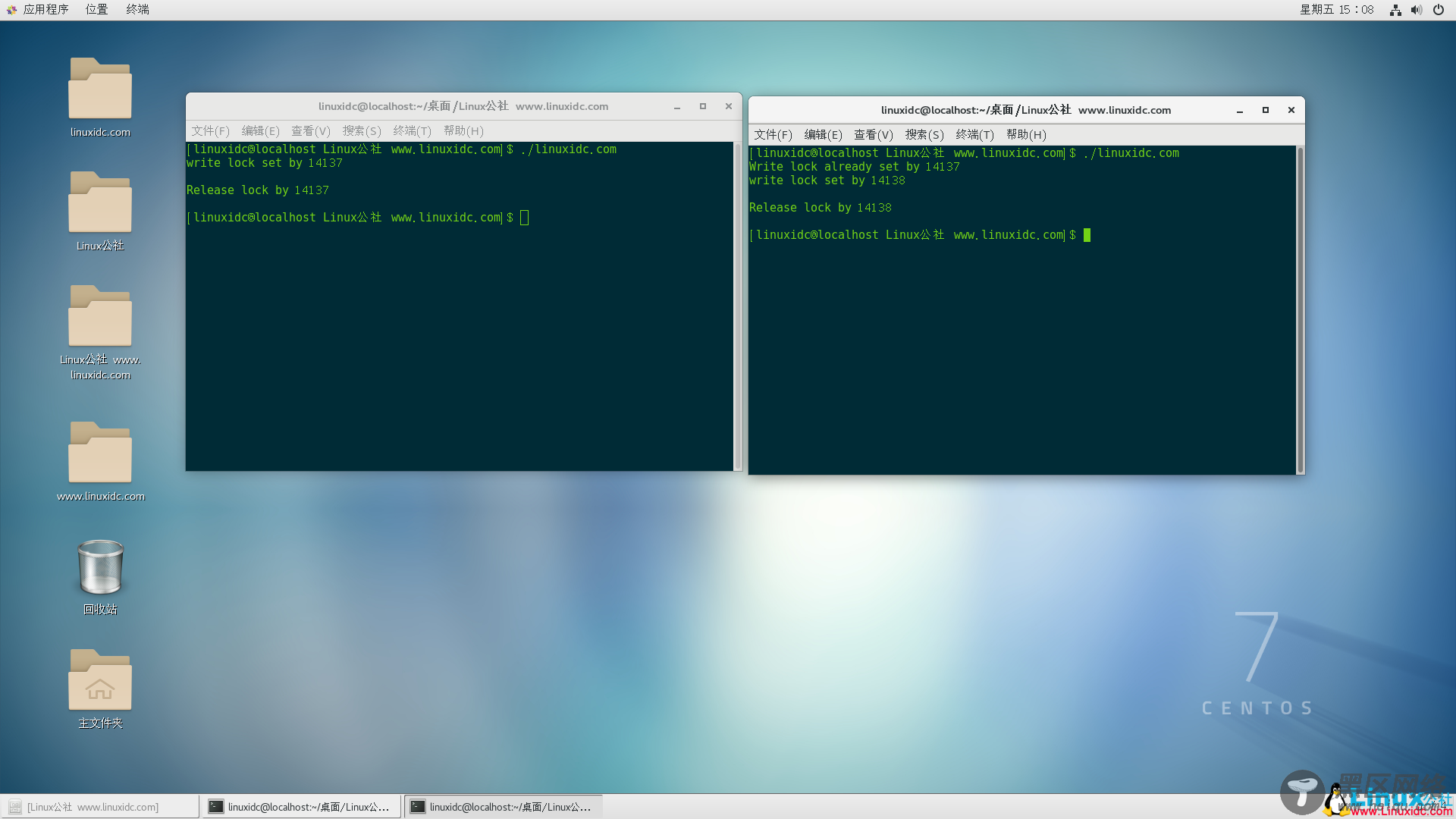This screenshot has height=819, width=1456.
Task: Click 'Write lock already set by 14137' line
Action: click(855, 167)
